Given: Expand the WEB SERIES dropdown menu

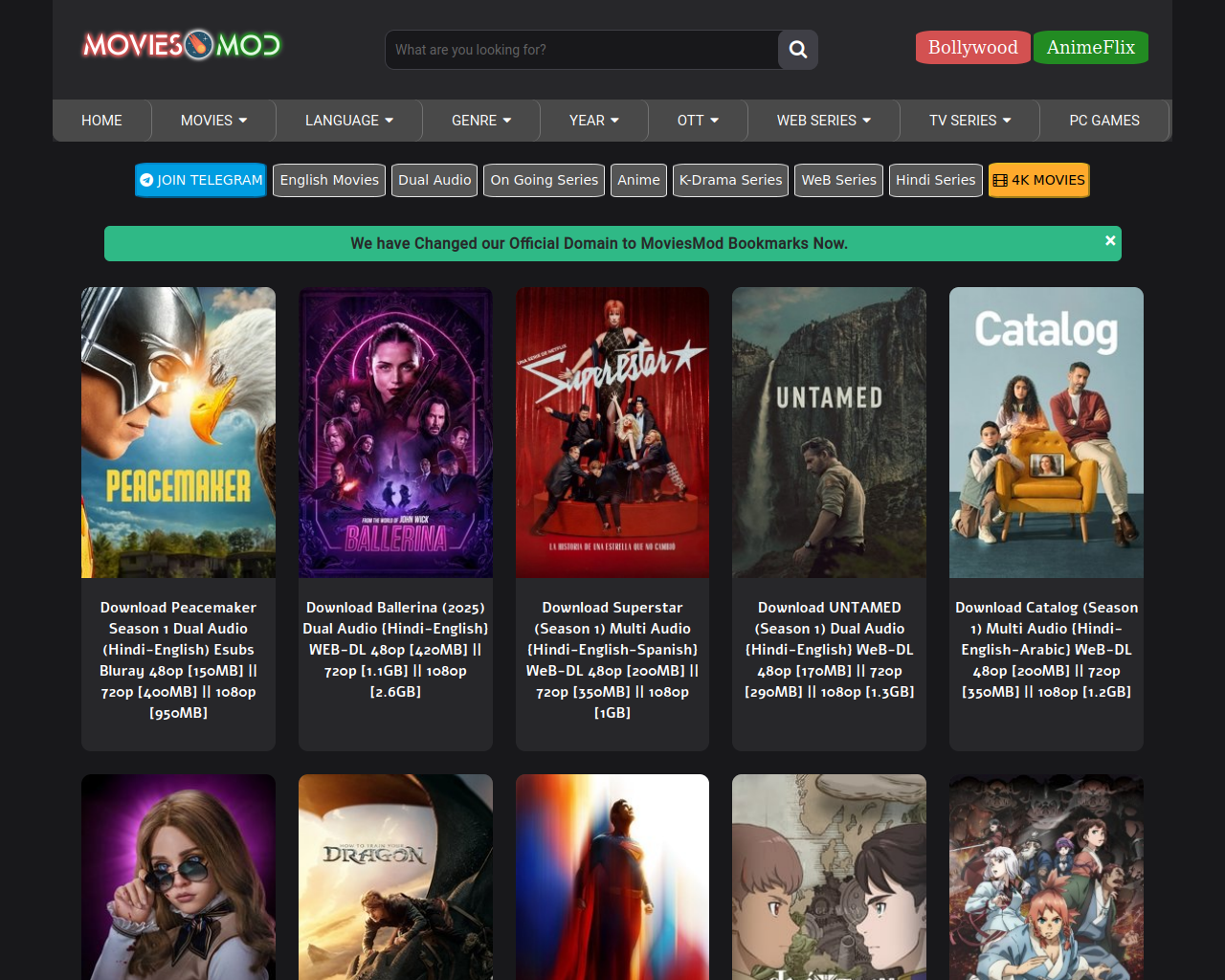Looking at the screenshot, I should [824, 121].
